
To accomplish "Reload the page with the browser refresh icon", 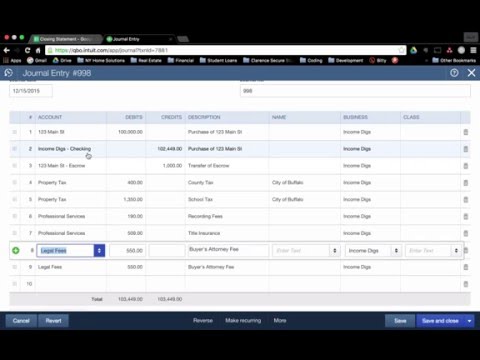I will (27, 50).
